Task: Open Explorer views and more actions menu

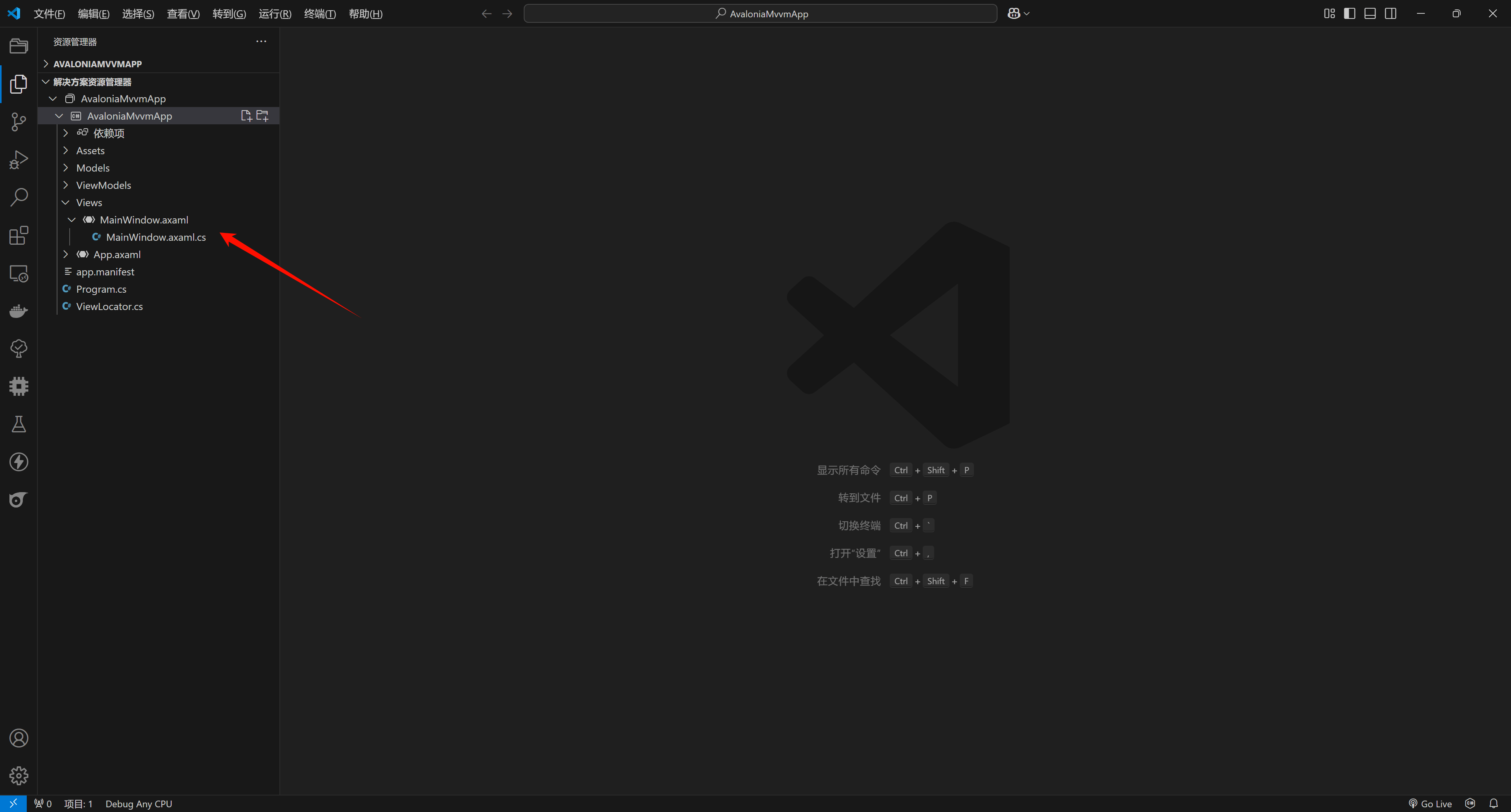Action: click(x=261, y=42)
